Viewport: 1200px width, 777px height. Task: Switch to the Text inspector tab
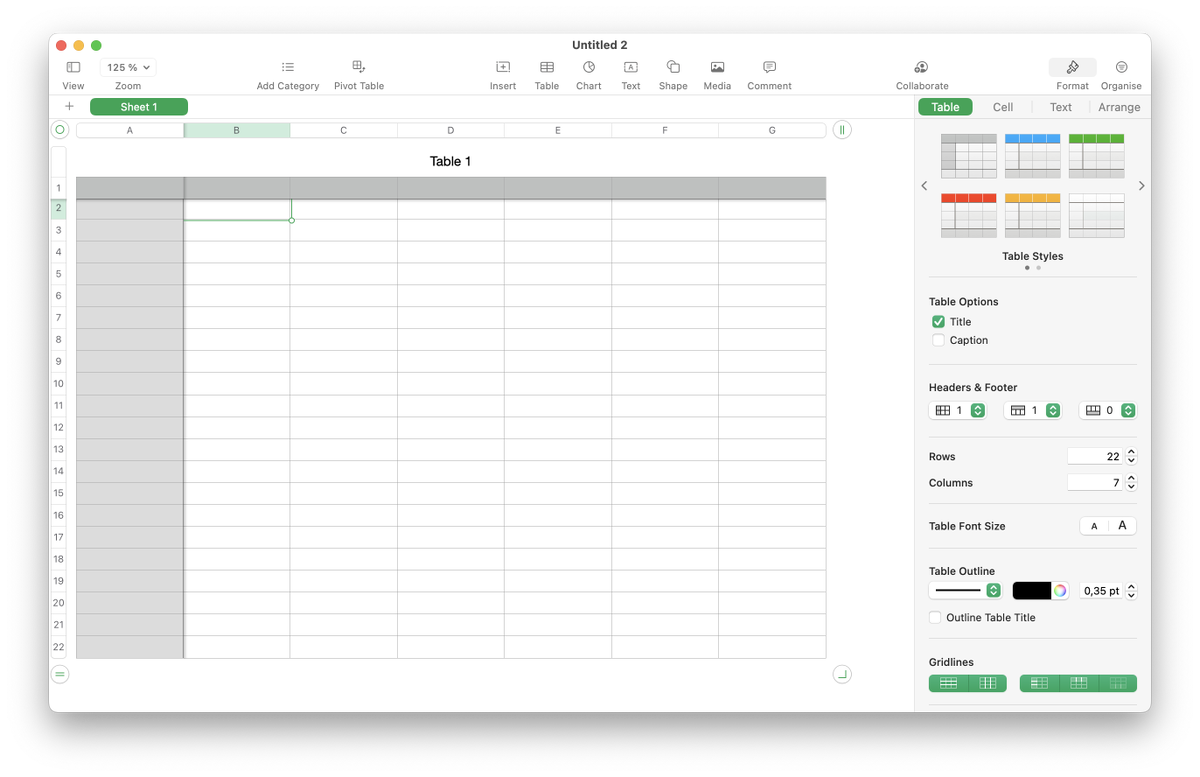click(x=1061, y=107)
